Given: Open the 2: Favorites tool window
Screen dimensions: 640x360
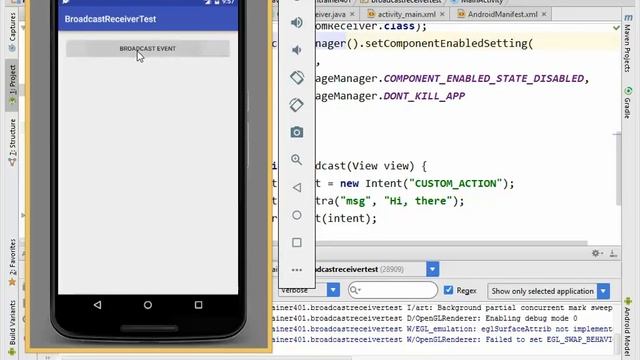Looking at the screenshot, I should 12,262.
